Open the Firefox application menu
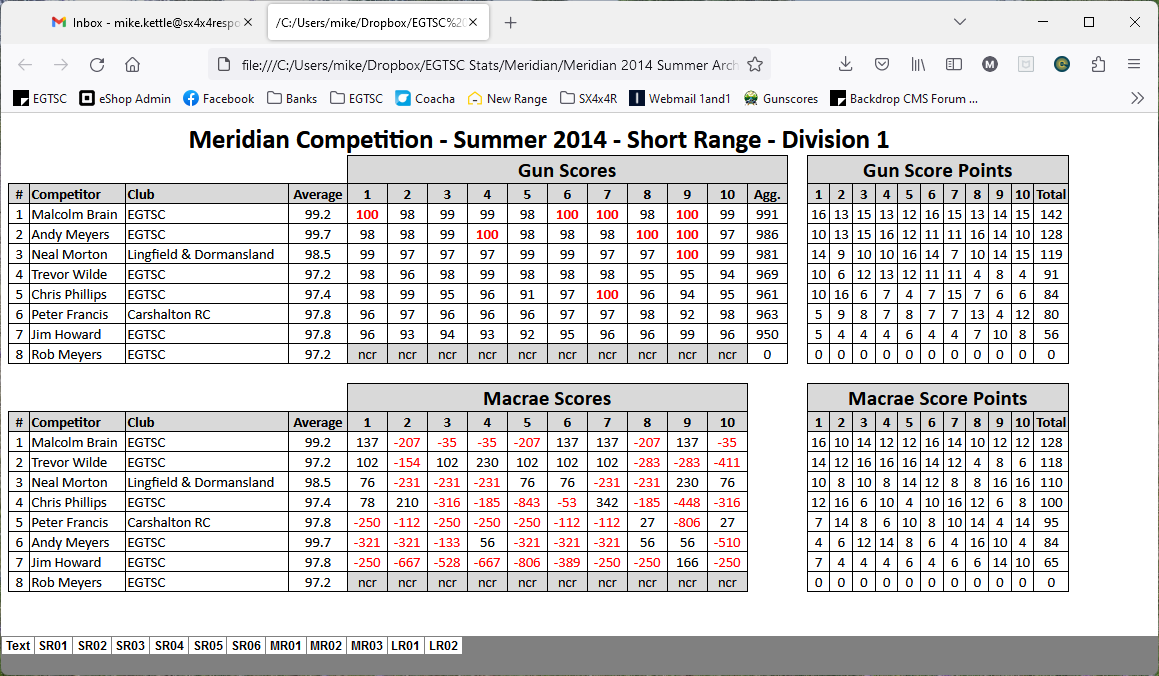 [x=1134, y=65]
